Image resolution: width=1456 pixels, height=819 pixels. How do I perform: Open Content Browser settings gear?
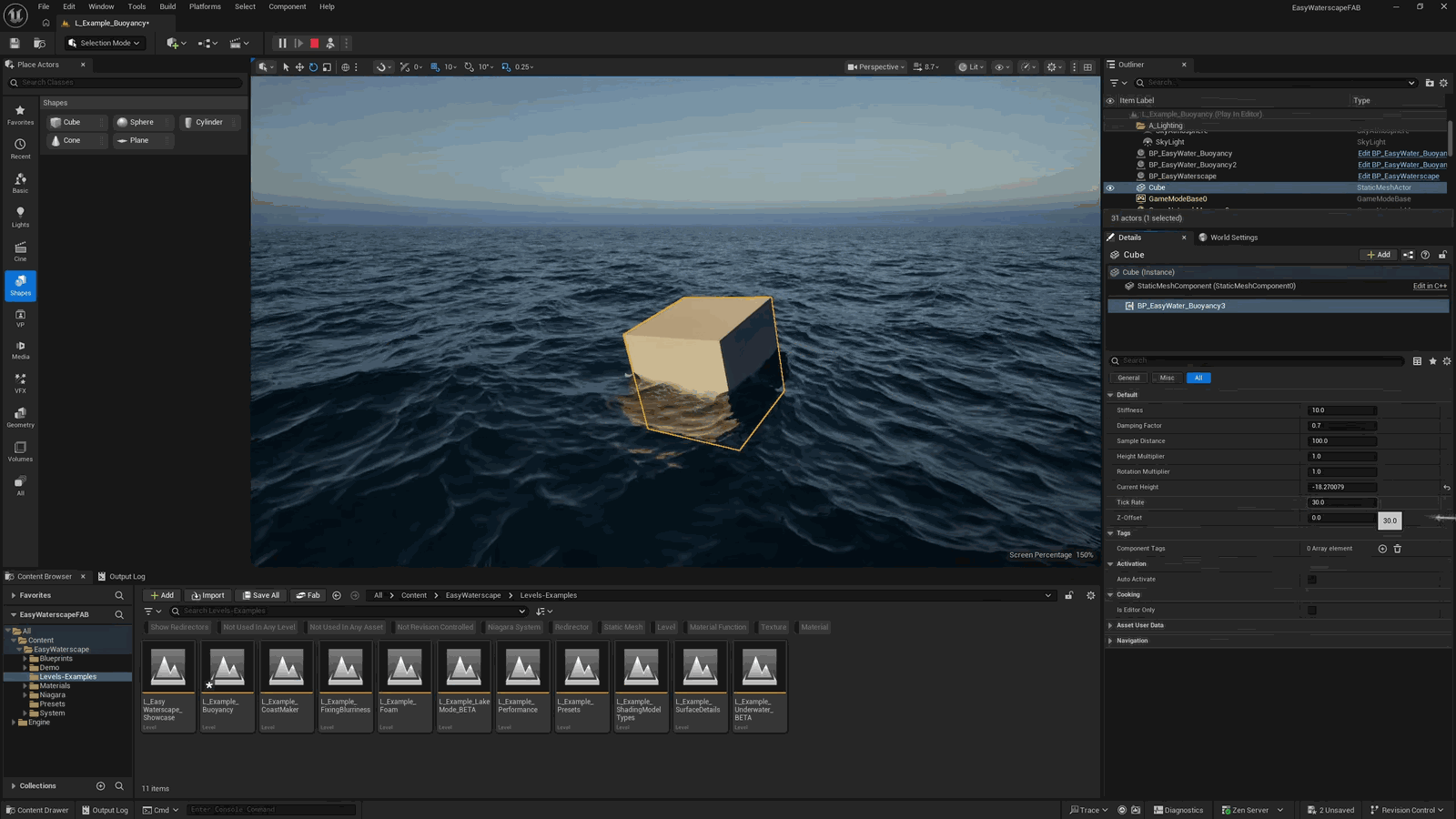[1091, 595]
